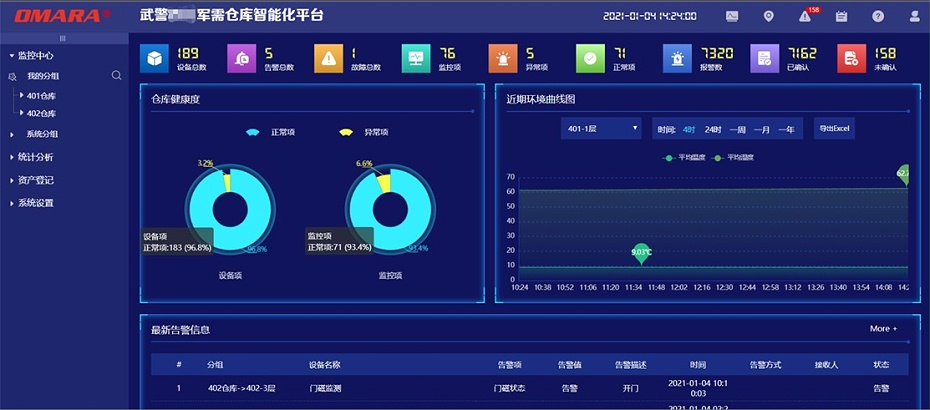930x410 pixels.
Task: Click the monitor screen icon in header
Action: (x=732, y=16)
